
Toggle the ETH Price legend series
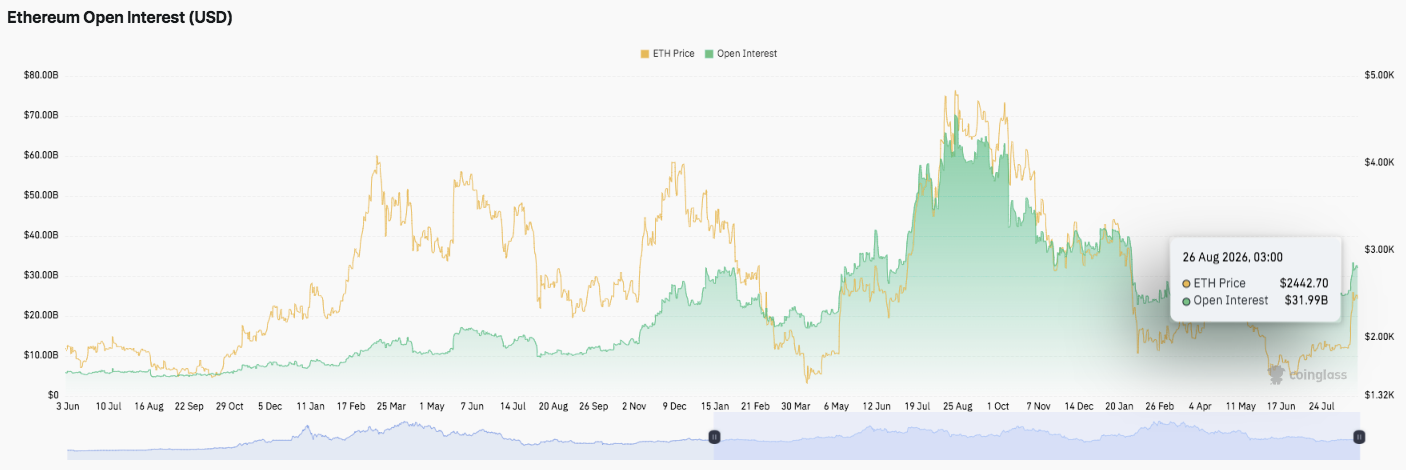(667, 53)
